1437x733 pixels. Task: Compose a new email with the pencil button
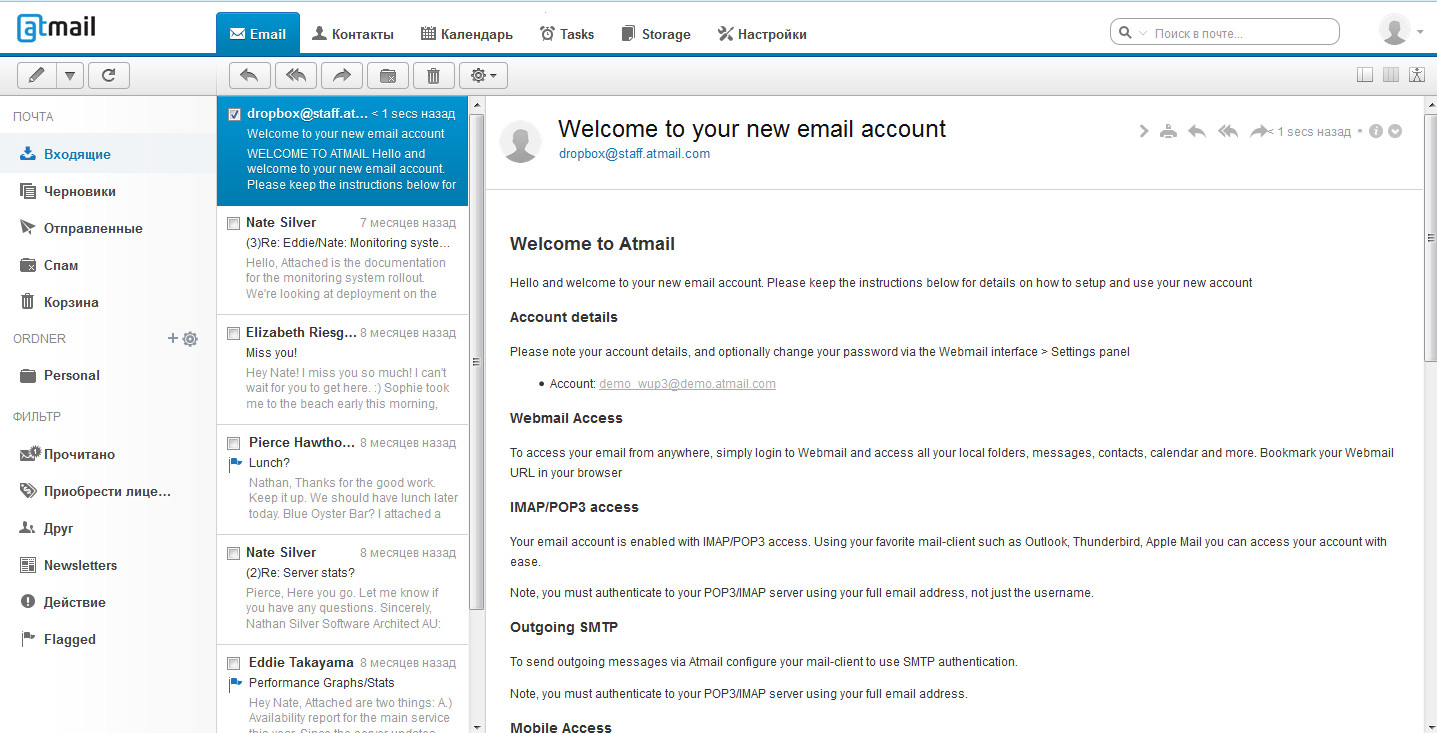click(x=36, y=75)
